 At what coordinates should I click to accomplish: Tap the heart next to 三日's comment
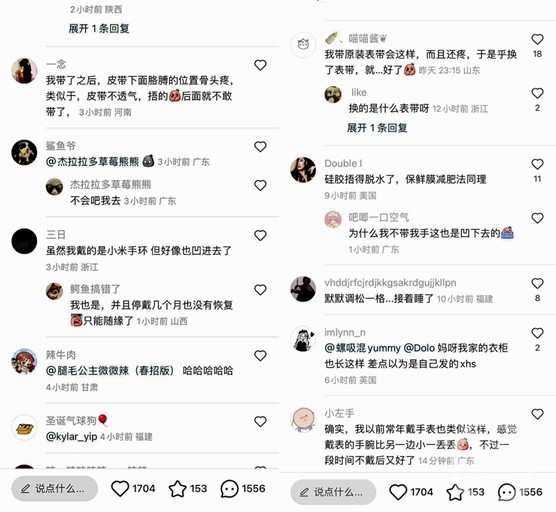260,235
